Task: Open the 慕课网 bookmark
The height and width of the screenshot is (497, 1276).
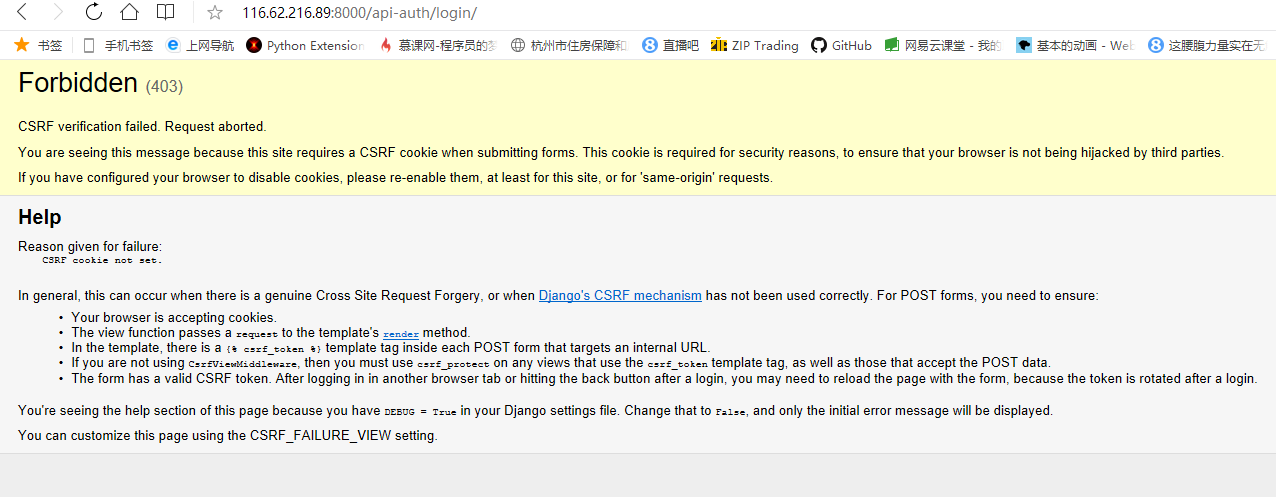Action: [x=438, y=45]
